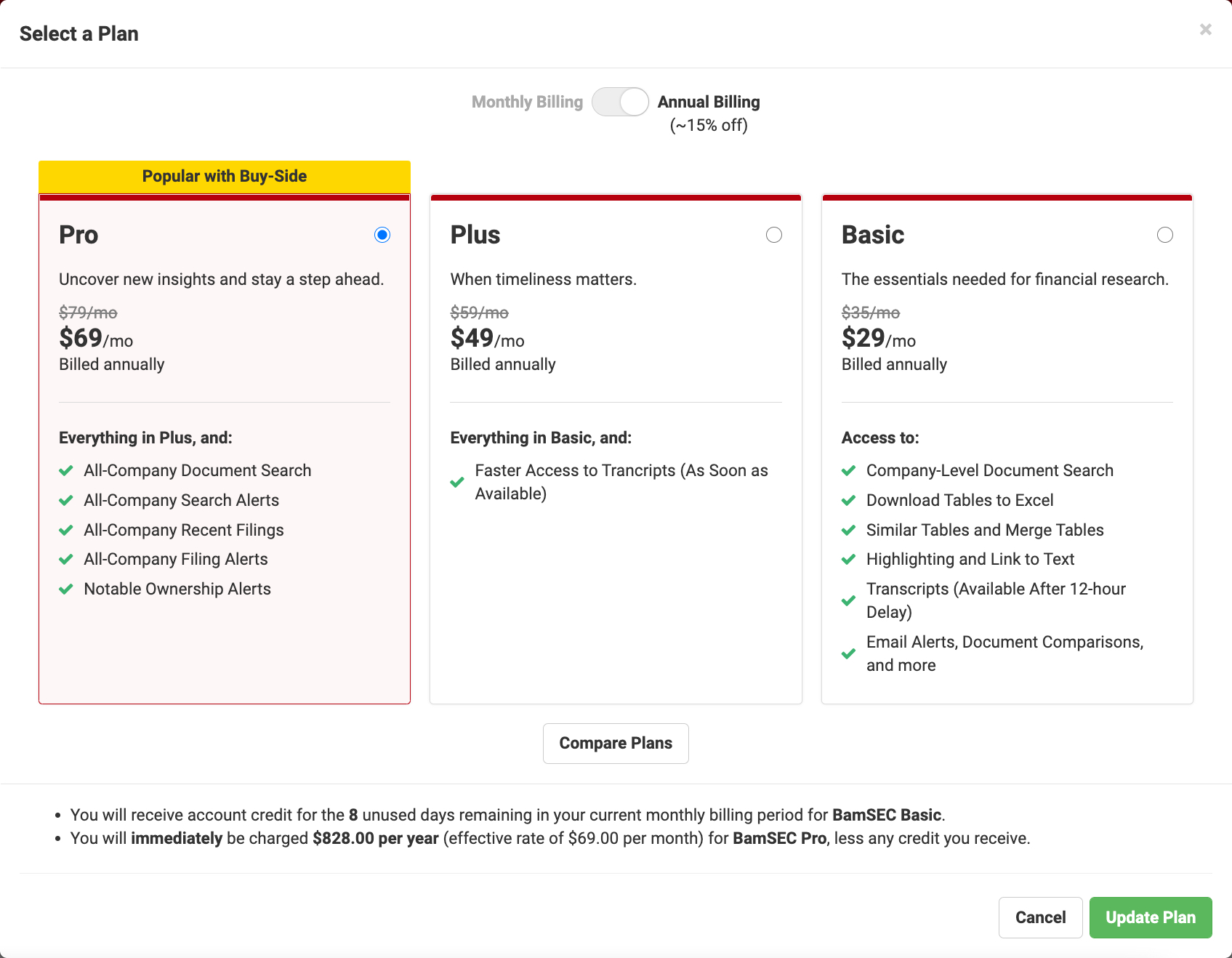Click the Pro tagline "Uncover new insights and stay a step ahead."
1232x958 pixels.
pos(222,279)
